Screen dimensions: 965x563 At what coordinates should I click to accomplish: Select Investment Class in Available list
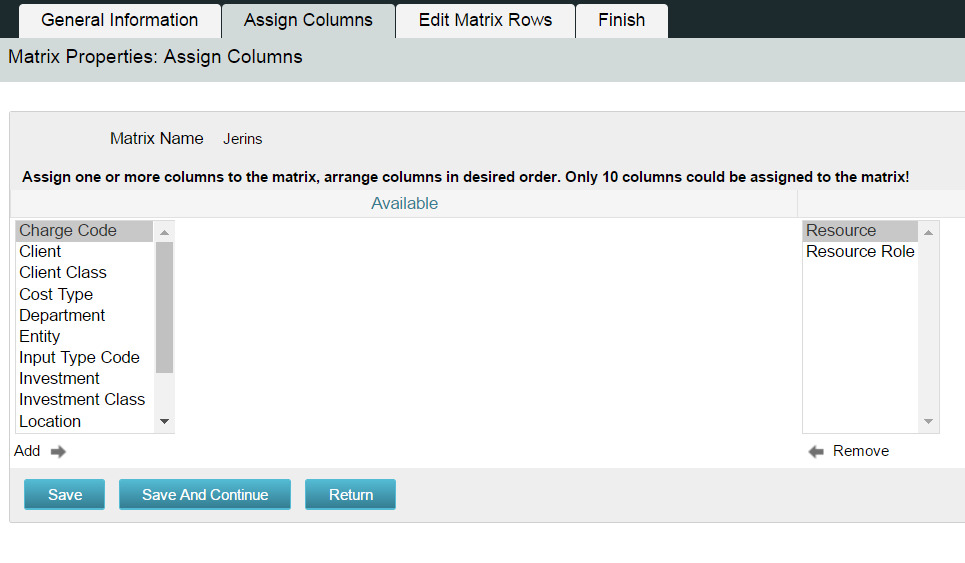click(82, 399)
